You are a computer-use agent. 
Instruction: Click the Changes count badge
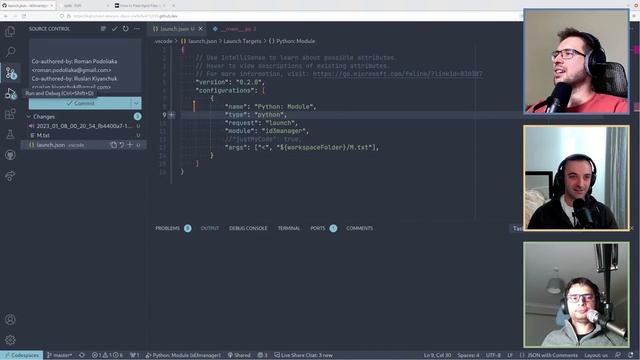pos(138,117)
